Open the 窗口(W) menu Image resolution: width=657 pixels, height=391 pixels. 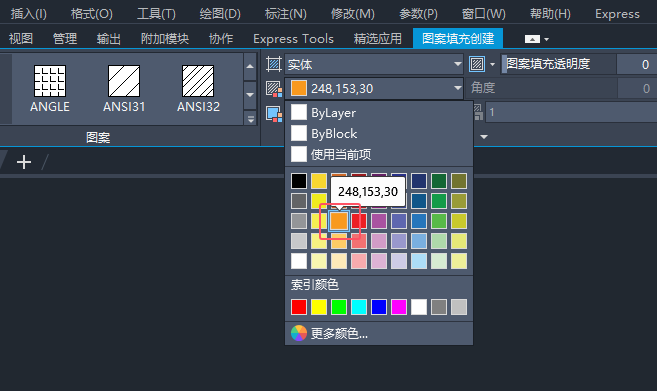484,14
